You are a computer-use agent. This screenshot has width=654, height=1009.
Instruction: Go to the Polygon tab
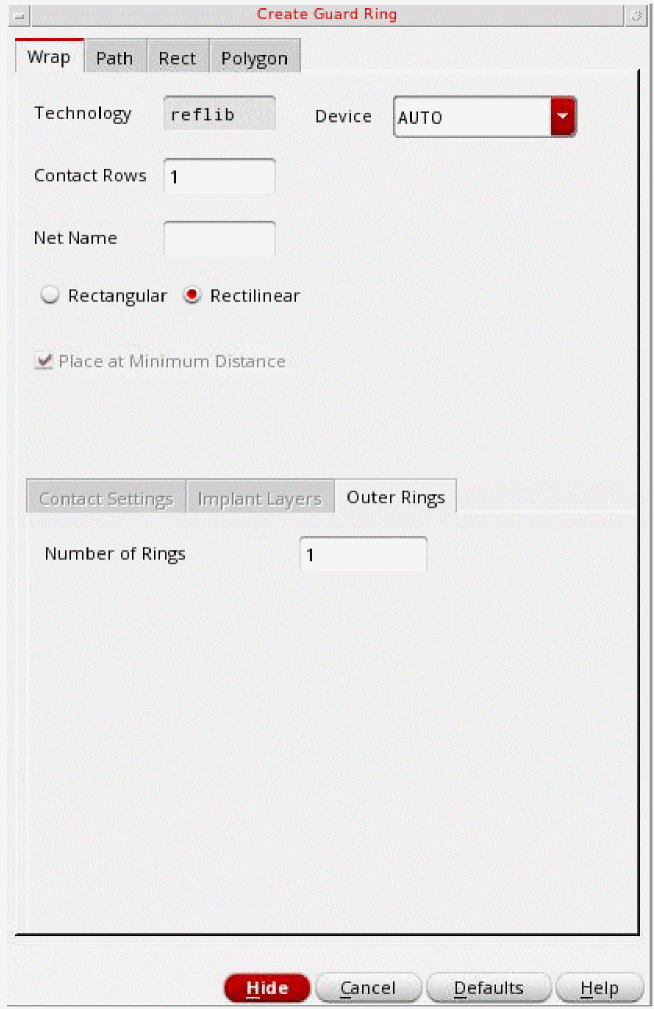point(254,58)
